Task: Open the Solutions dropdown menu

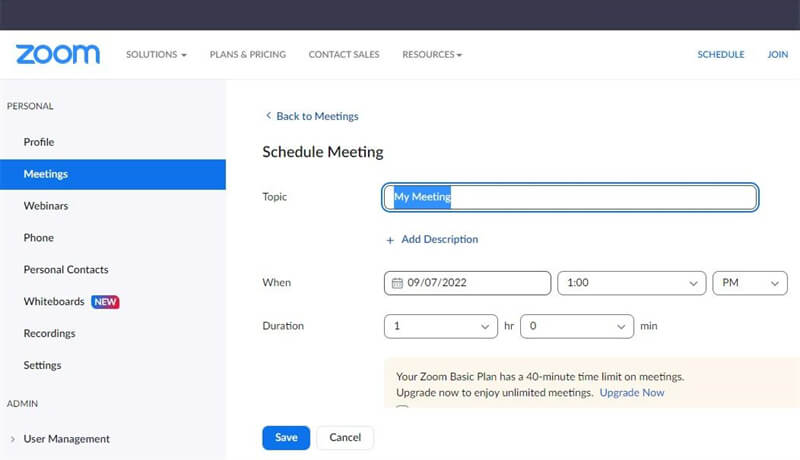Action: click(156, 54)
